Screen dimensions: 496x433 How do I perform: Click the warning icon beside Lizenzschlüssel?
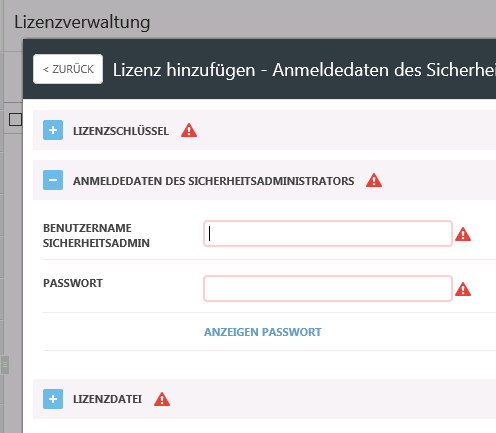(189, 130)
